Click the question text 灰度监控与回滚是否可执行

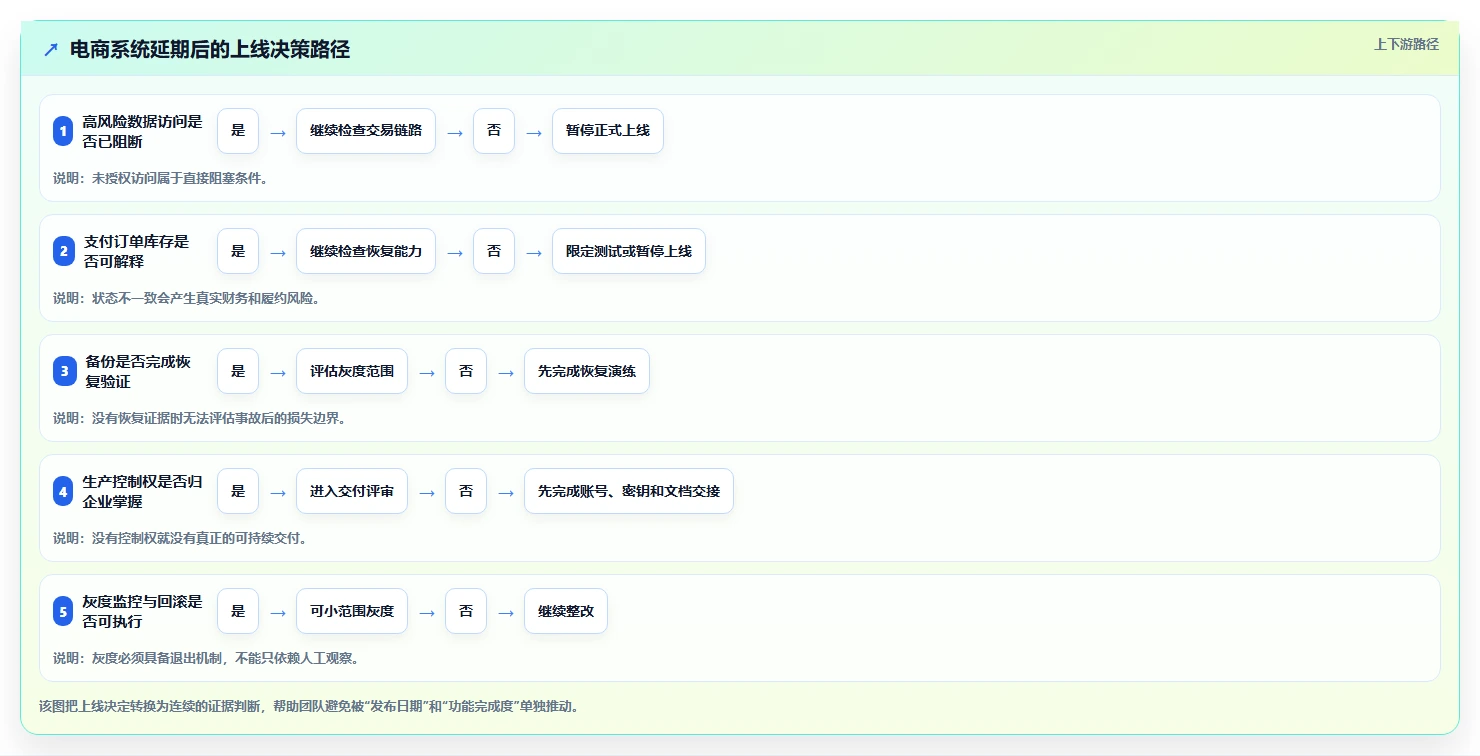coord(142,611)
